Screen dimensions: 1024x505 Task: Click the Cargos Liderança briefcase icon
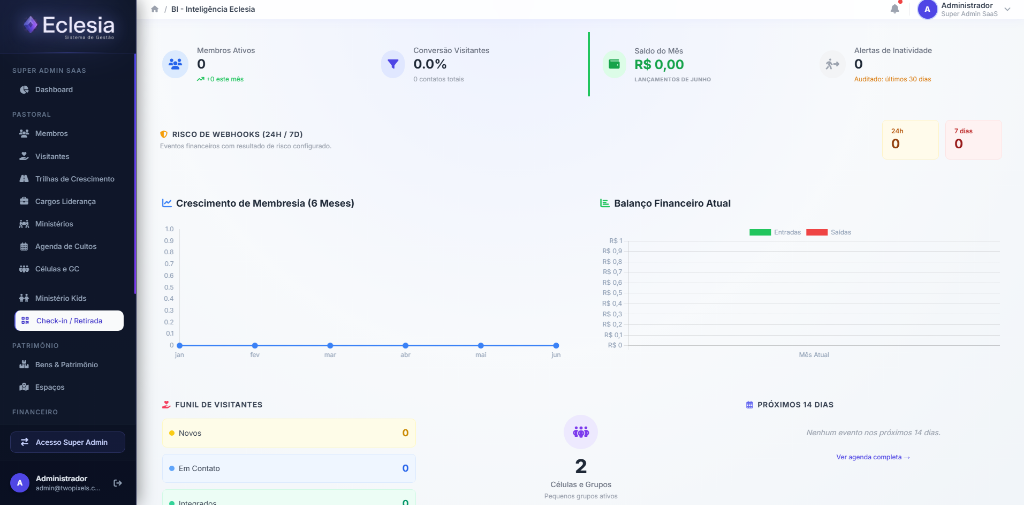24,201
